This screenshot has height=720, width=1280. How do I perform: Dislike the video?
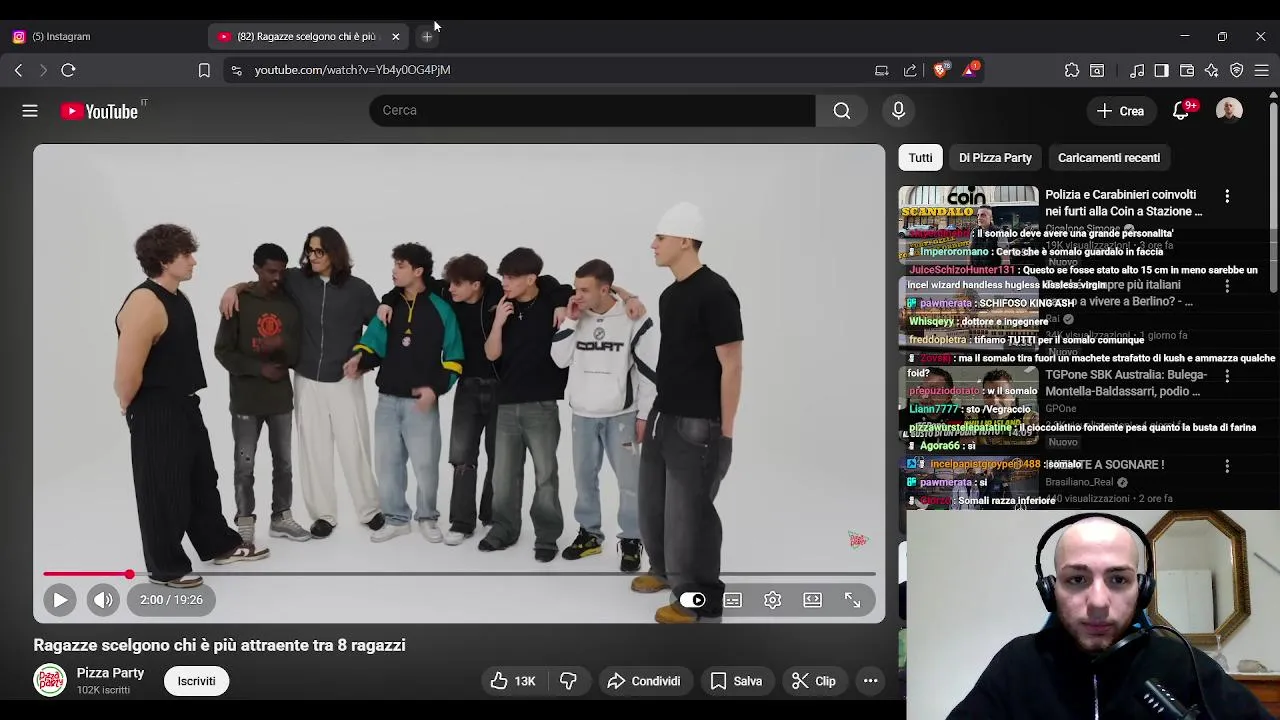[568, 681]
